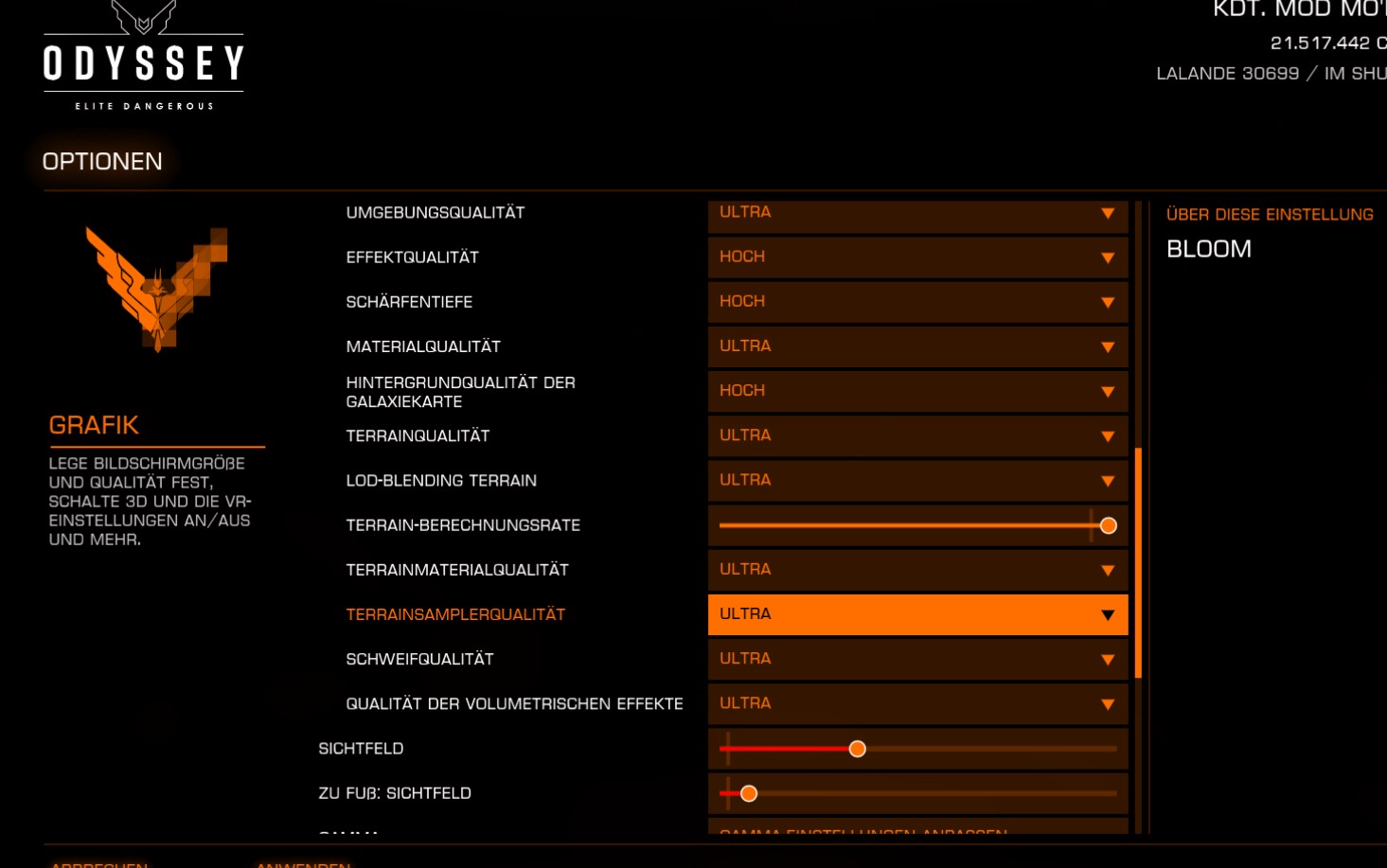
Task: Open the Effektqualität dropdown
Action: (916, 257)
